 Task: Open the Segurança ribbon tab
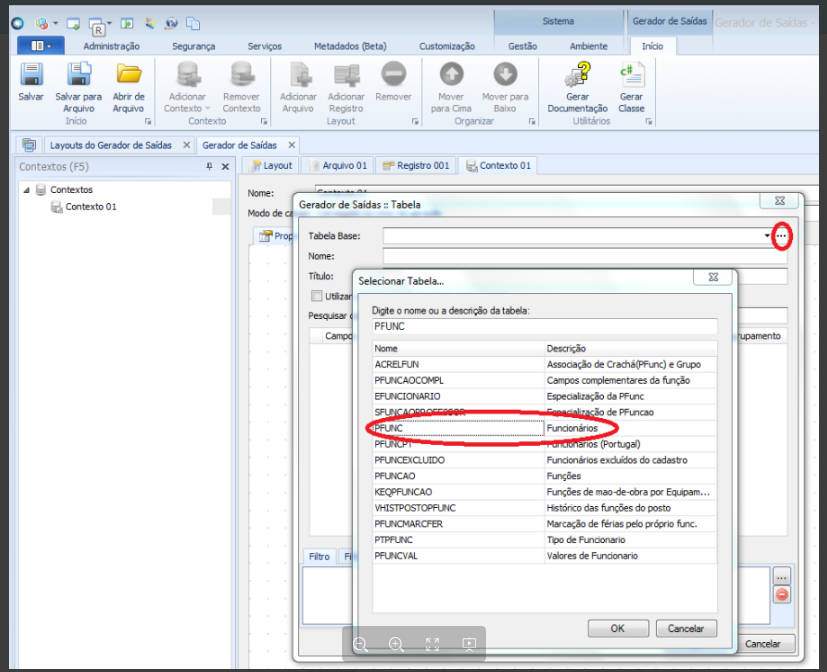point(194,46)
